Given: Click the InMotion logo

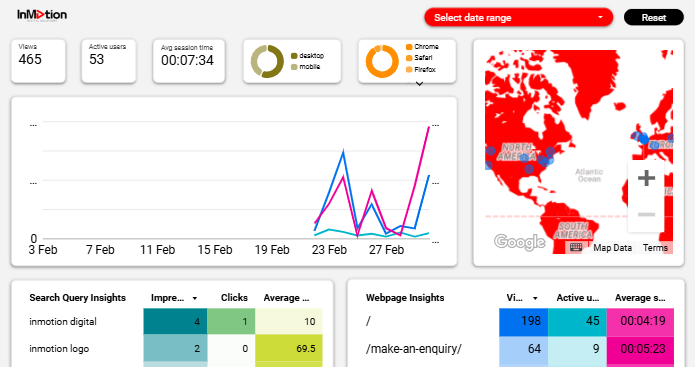Looking at the screenshot, I should pyautogui.click(x=42, y=15).
